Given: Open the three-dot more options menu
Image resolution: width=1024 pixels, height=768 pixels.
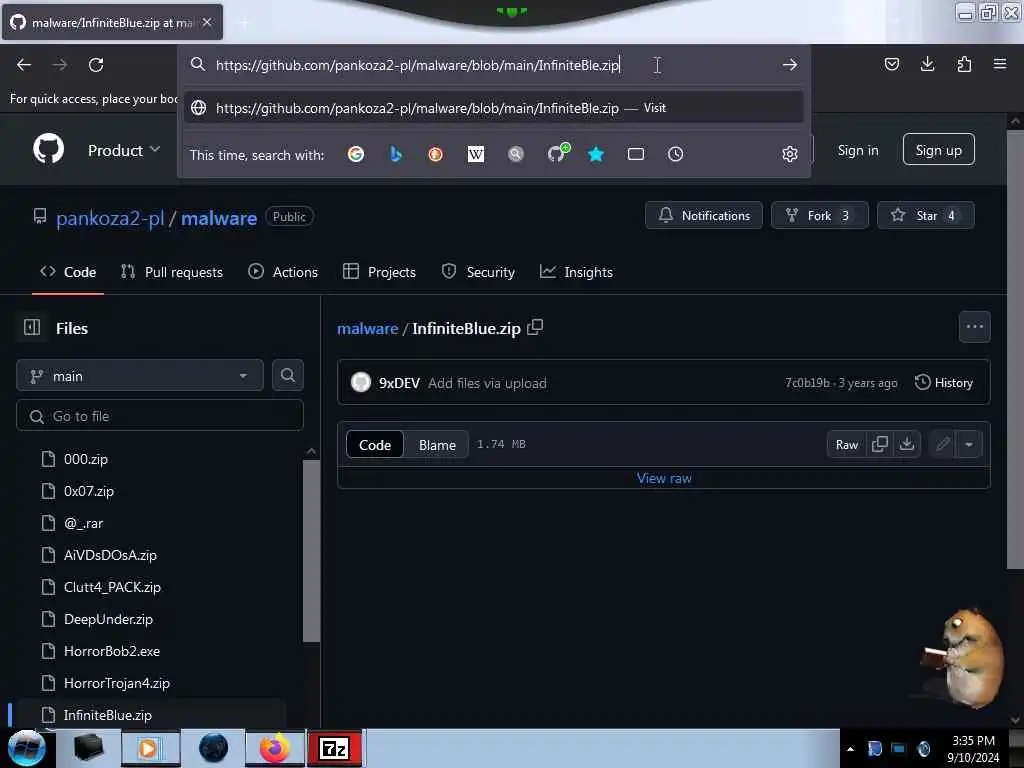Looking at the screenshot, I should (974, 327).
